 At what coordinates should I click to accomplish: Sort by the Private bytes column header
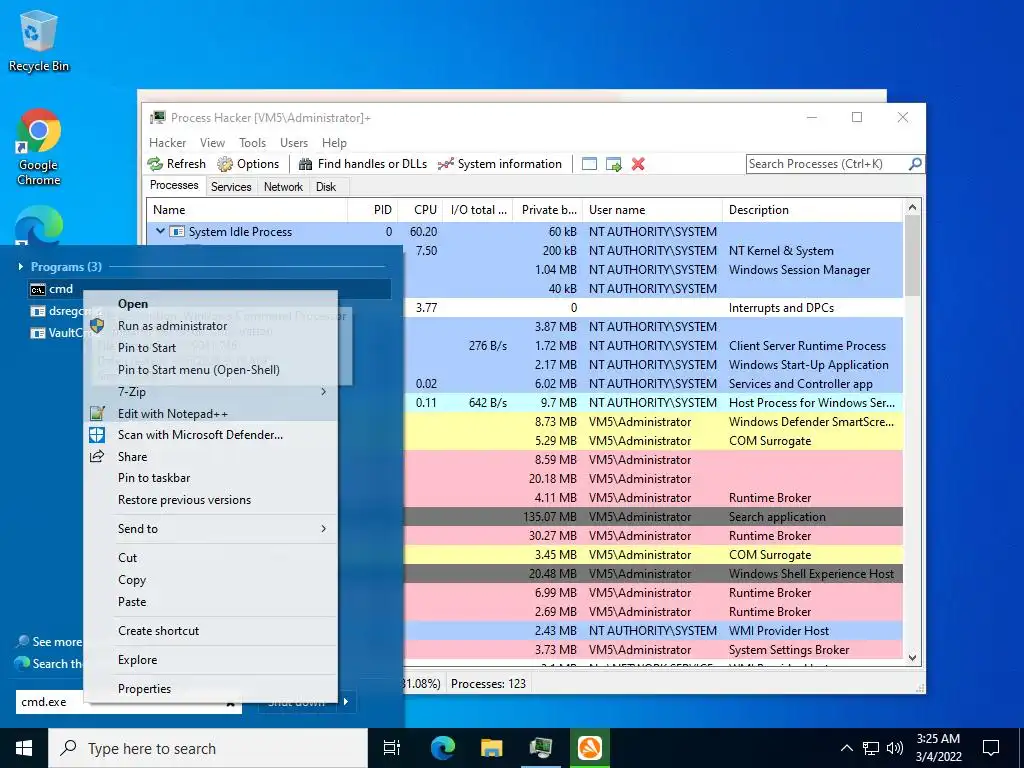click(x=547, y=210)
